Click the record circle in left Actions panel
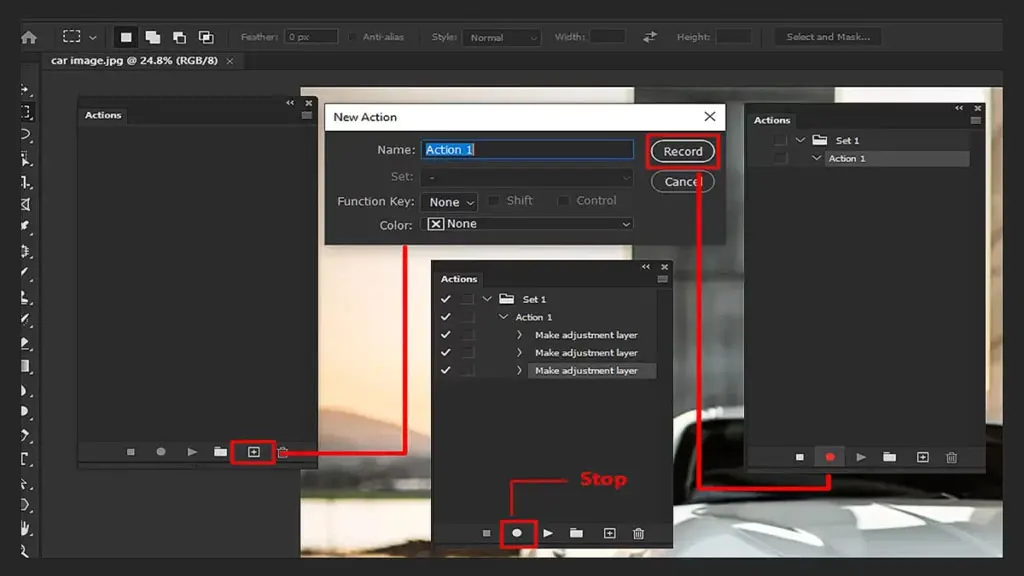1024x576 pixels. pos(161,452)
